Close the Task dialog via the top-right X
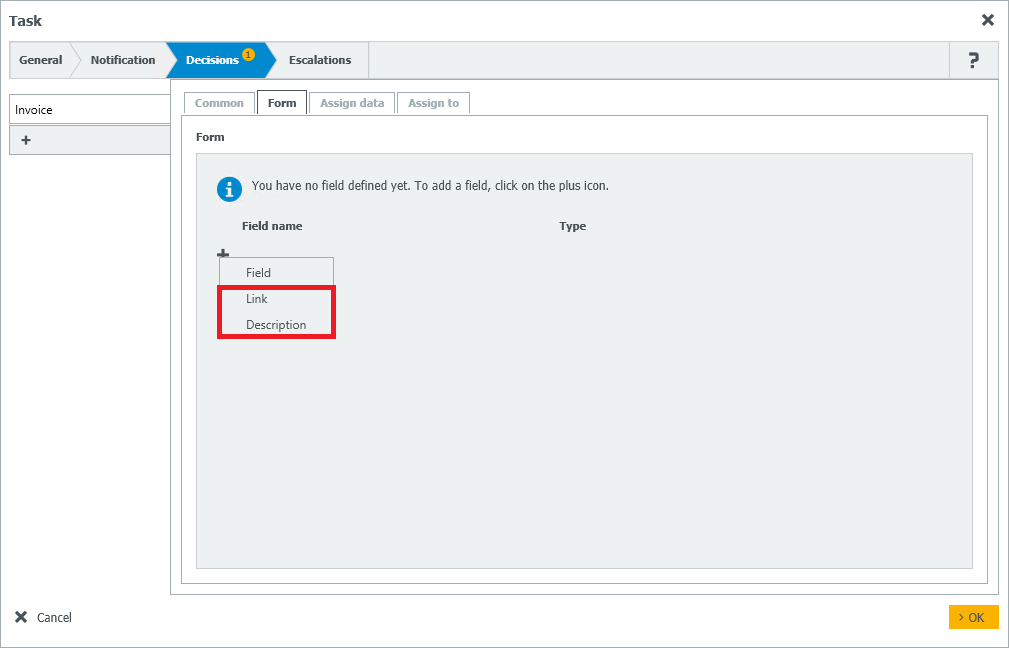1009x648 pixels. (x=988, y=19)
